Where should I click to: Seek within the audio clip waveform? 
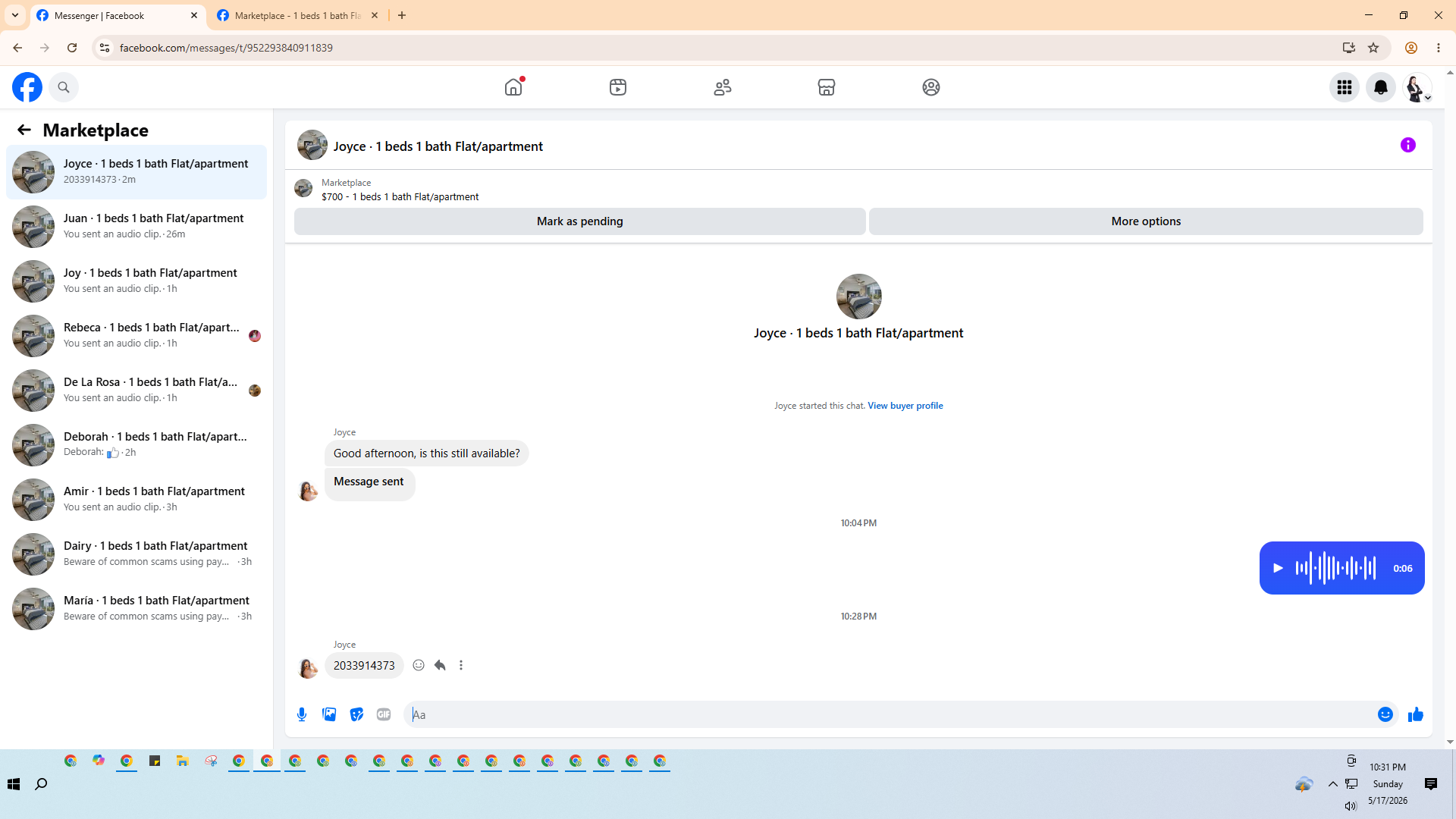click(1335, 568)
